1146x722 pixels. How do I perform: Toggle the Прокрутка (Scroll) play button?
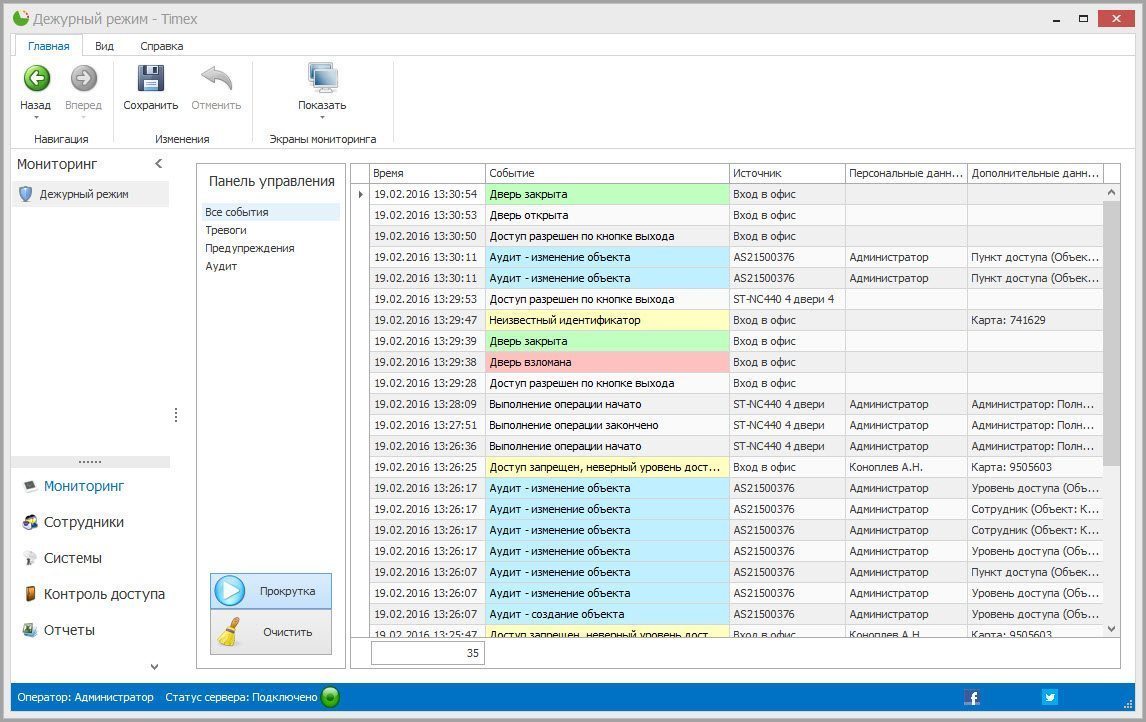coord(271,591)
